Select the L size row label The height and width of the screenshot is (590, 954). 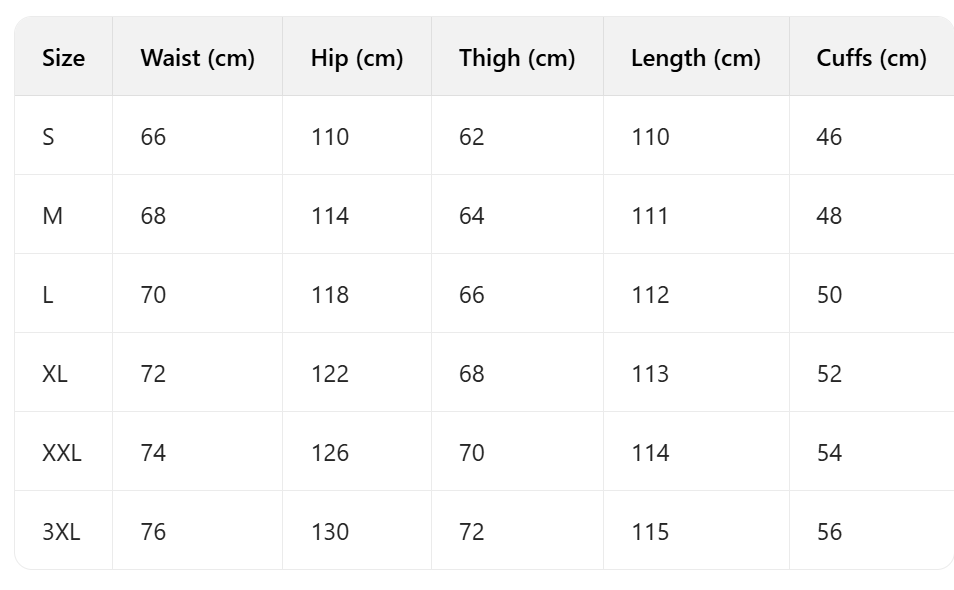coord(48,295)
